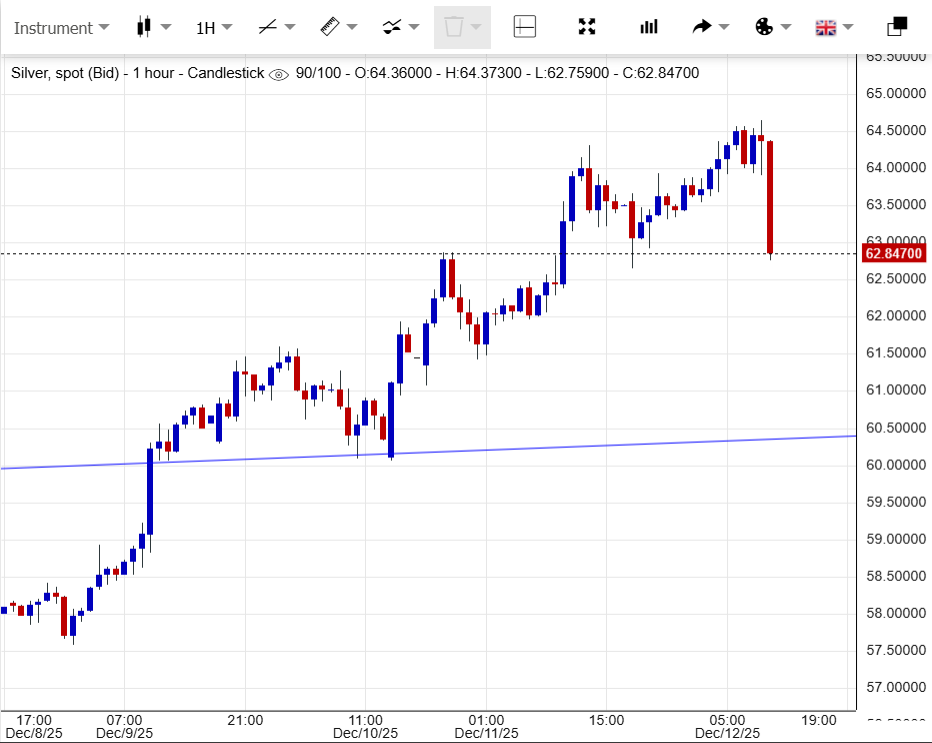Open the ruler measurement tool
The width and height of the screenshot is (932, 743).
click(x=330, y=27)
